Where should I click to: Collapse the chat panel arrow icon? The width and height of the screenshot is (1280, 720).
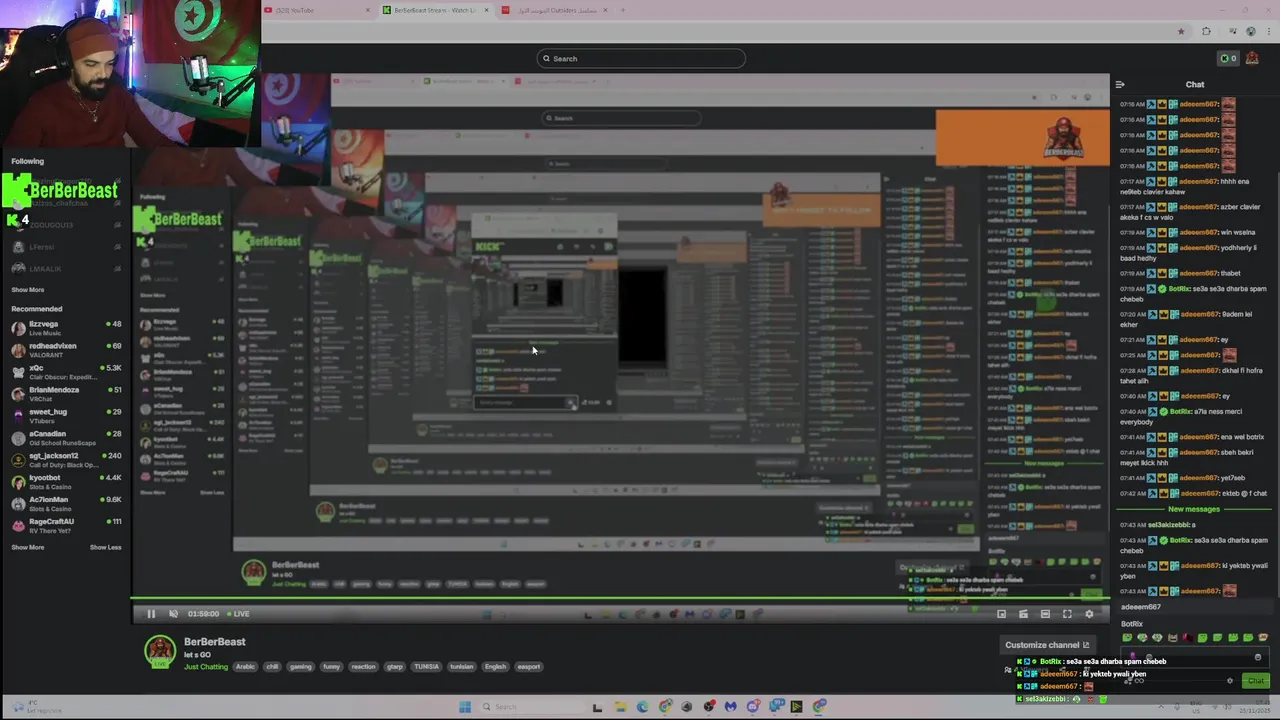[x=1120, y=85]
